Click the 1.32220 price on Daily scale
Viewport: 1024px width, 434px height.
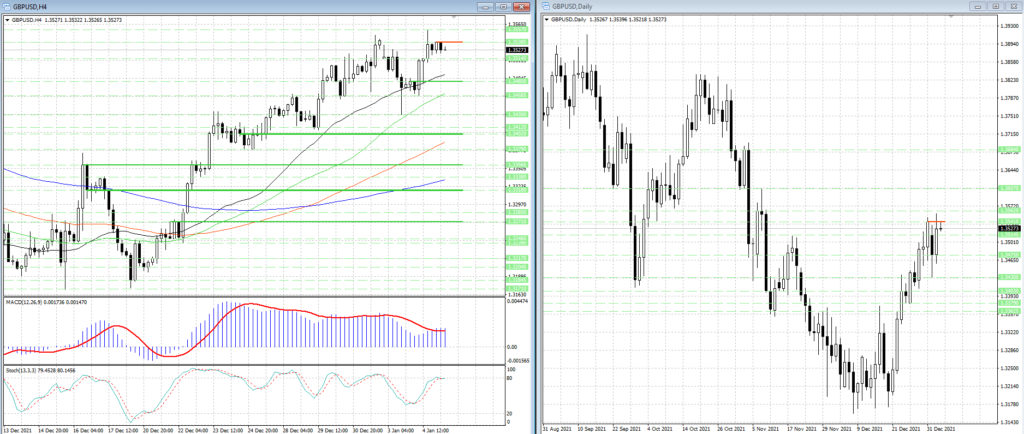click(x=1009, y=332)
